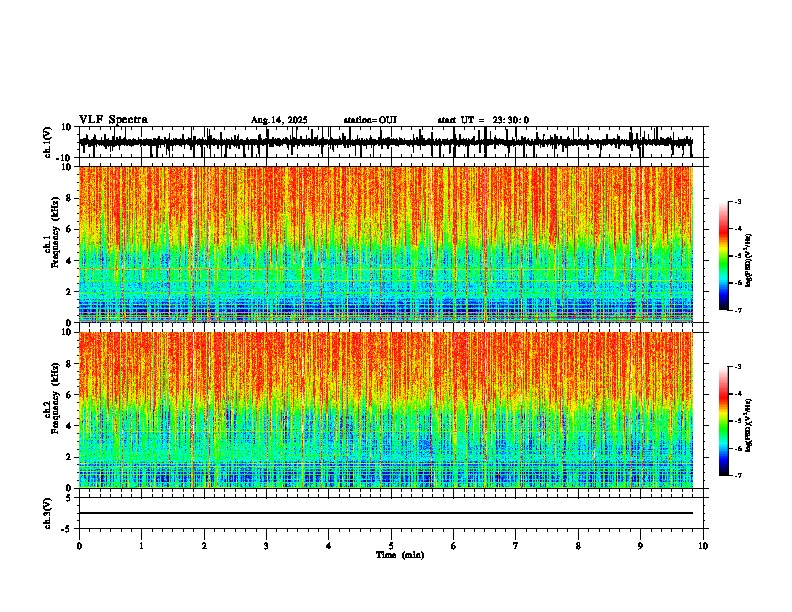Click the time axis tick label "6"

pos(454,546)
